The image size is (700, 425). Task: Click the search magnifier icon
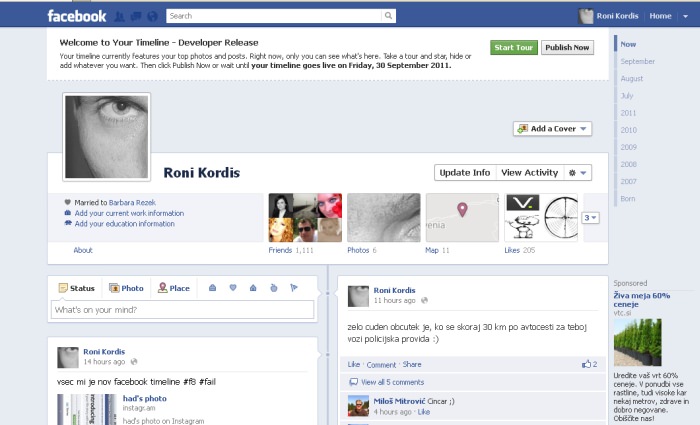pyautogui.click(x=389, y=16)
